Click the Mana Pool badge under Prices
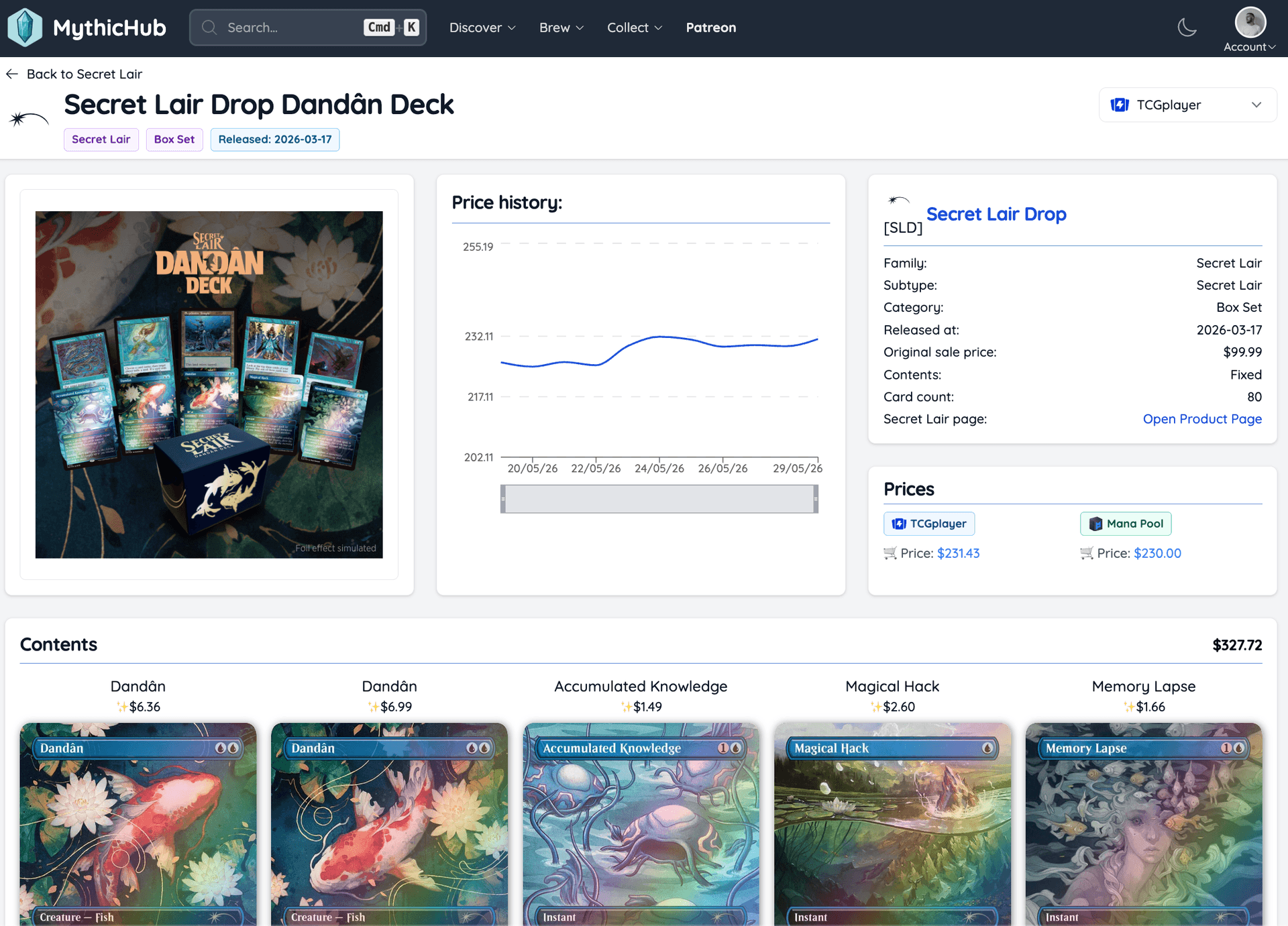The width and height of the screenshot is (1288, 926). pyautogui.click(x=1126, y=524)
